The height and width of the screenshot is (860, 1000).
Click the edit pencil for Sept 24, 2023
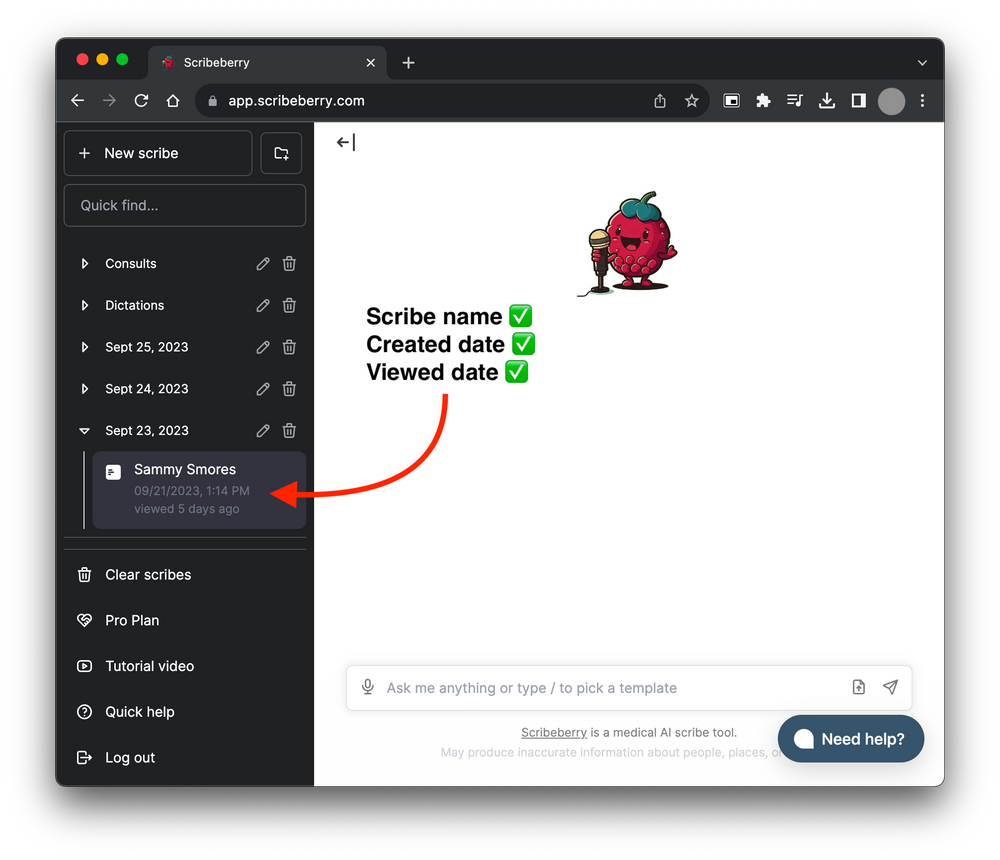[x=262, y=389]
